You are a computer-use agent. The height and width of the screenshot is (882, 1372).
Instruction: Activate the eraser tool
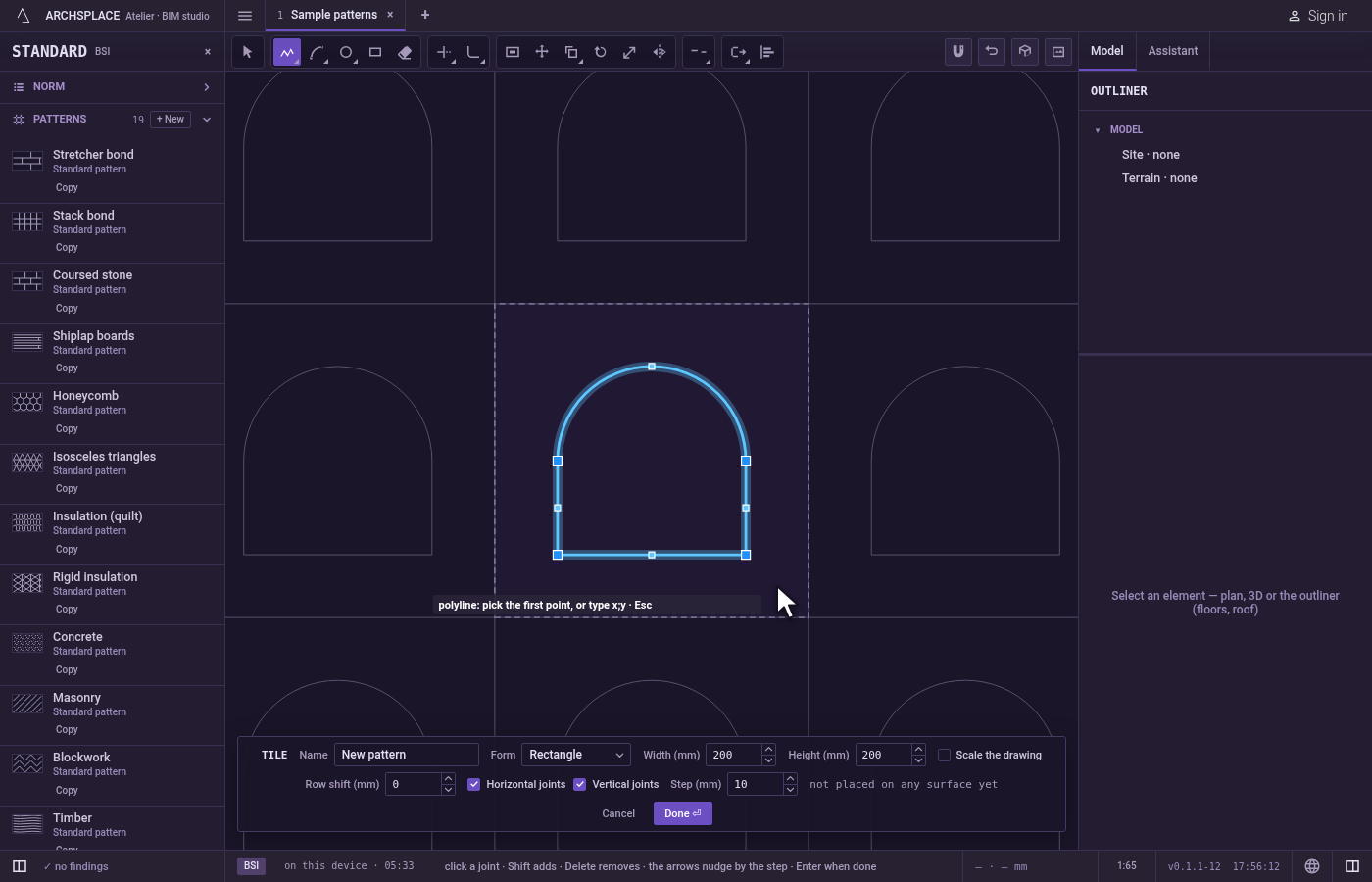coord(405,52)
